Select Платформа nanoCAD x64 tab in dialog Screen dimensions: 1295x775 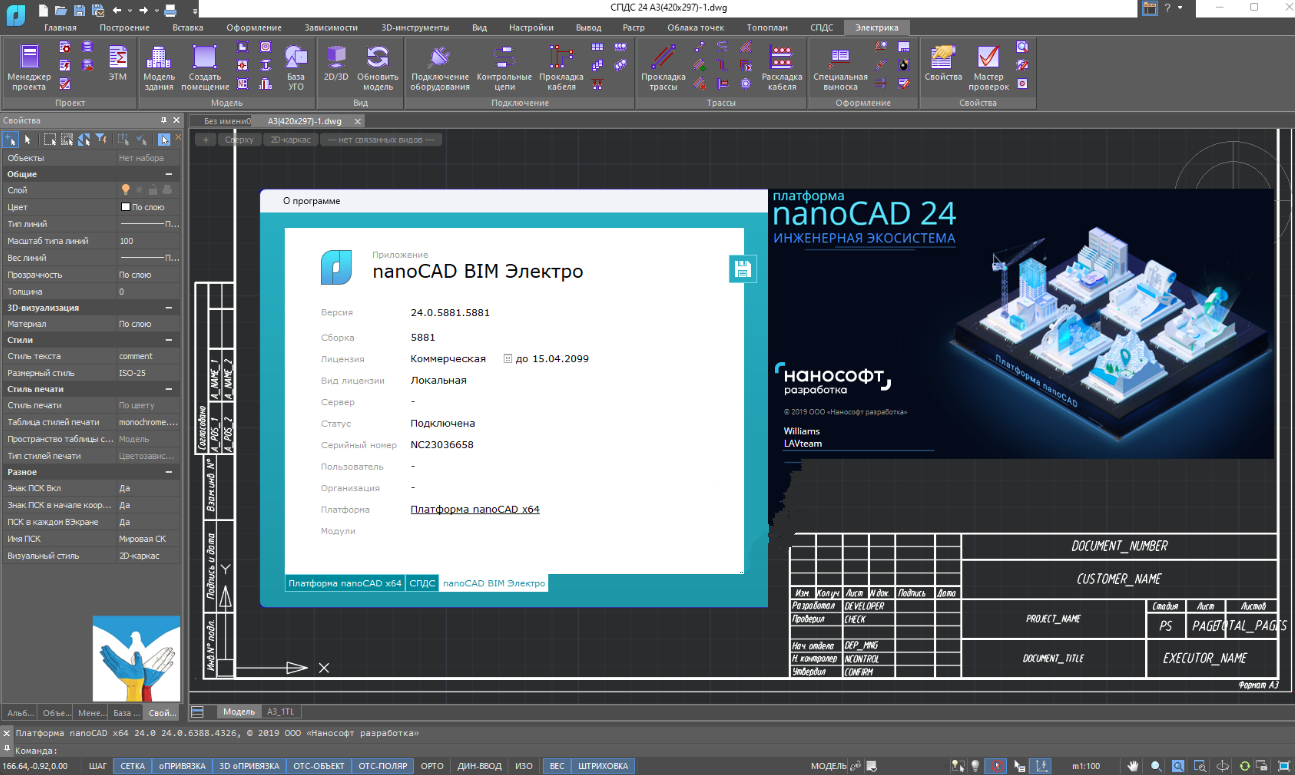point(345,583)
